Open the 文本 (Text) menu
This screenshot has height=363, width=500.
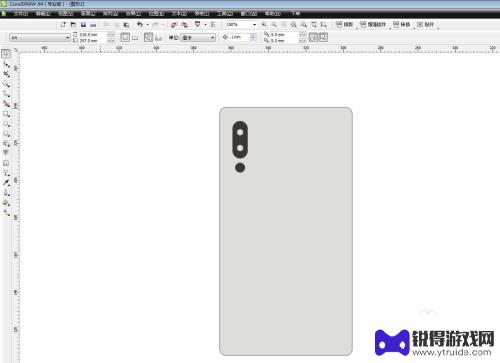pos(179,14)
